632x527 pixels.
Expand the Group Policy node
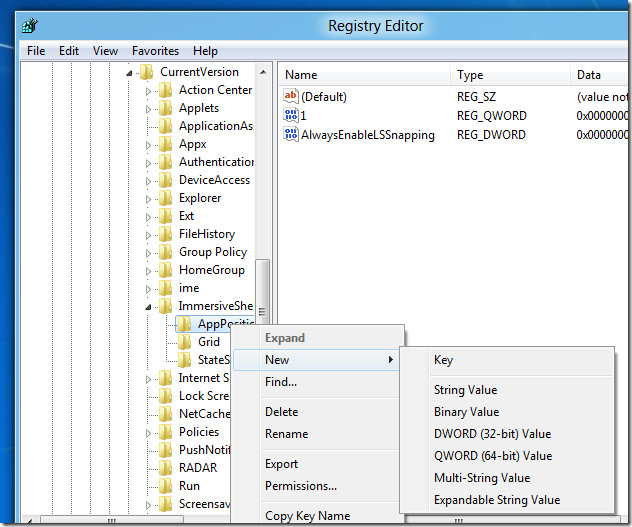click(148, 253)
